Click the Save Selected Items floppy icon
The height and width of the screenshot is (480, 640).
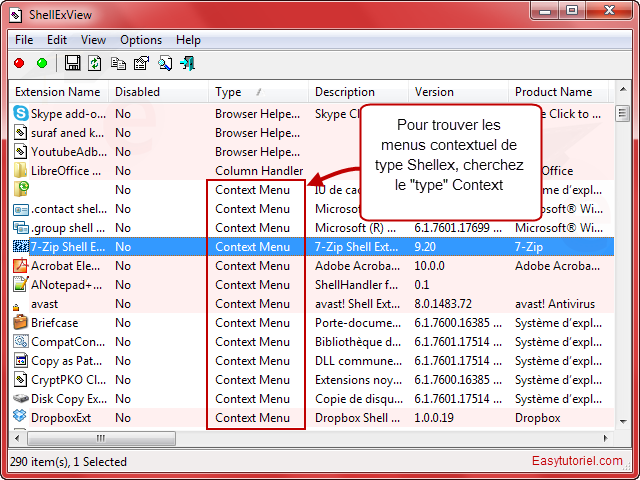point(72,63)
